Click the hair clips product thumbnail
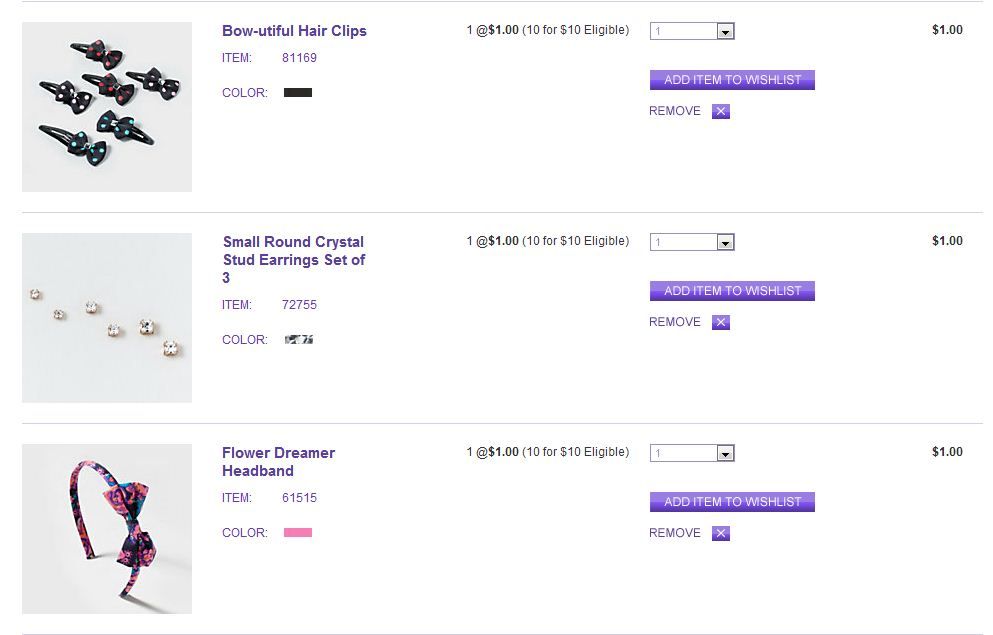This screenshot has width=993, height=635. [x=107, y=107]
